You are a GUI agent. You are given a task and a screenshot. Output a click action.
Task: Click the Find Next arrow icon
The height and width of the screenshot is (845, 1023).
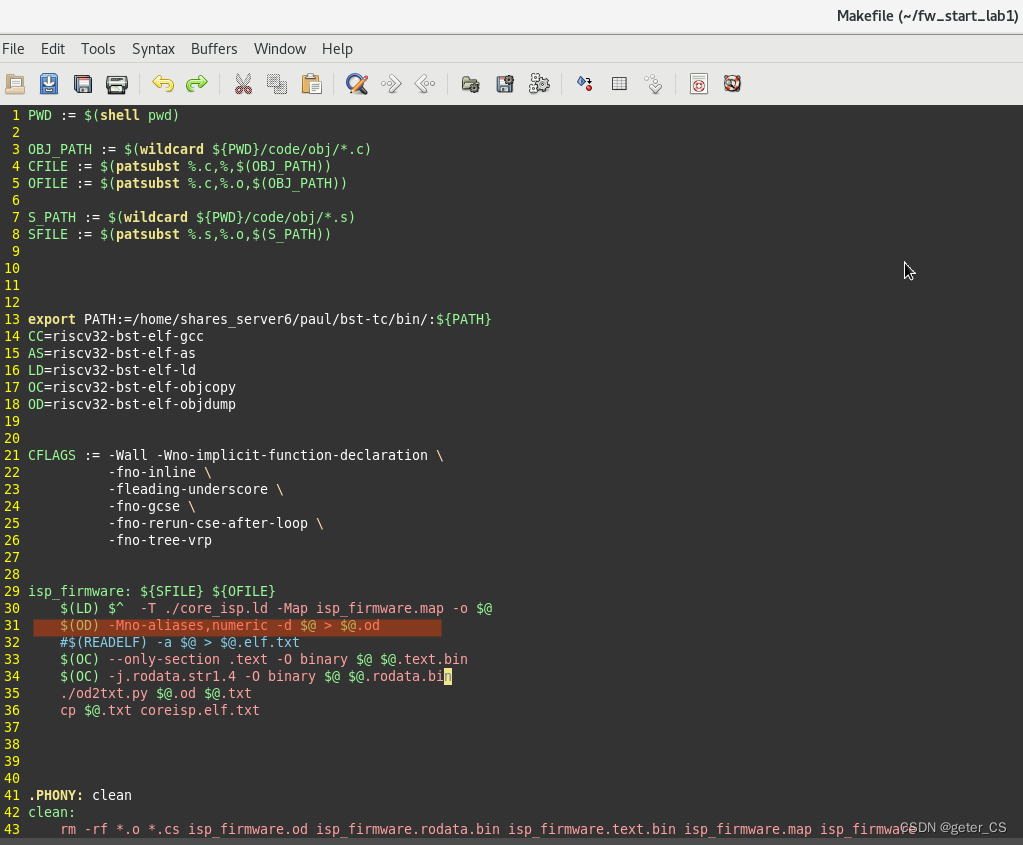391,84
